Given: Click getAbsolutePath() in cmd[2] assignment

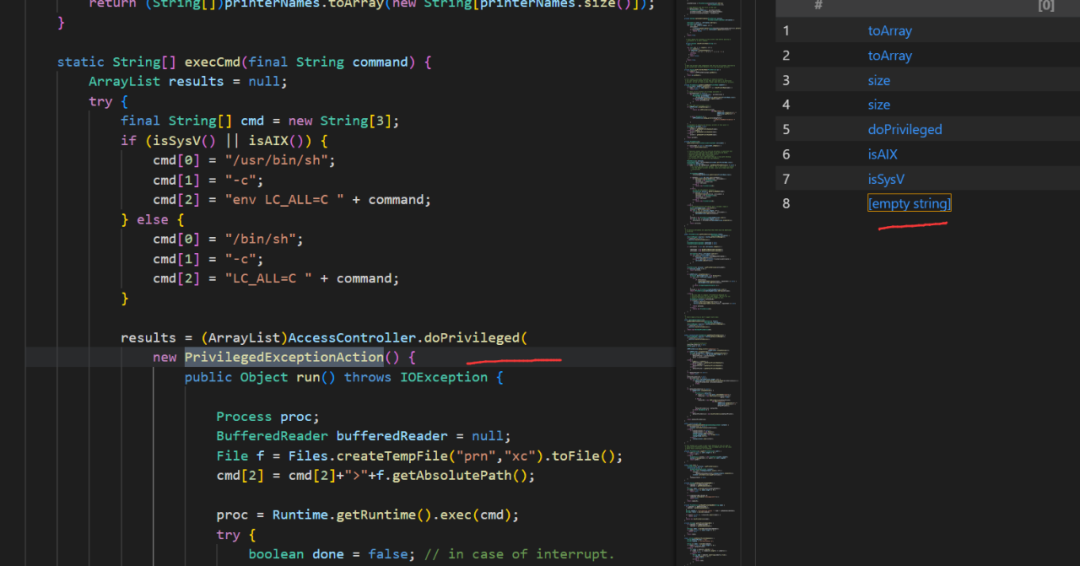Looking at the screenshot, I should [459, 476].
